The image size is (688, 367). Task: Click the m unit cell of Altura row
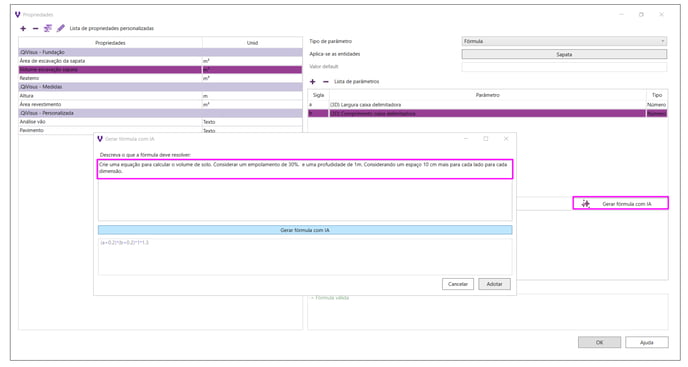click(252, 96)
